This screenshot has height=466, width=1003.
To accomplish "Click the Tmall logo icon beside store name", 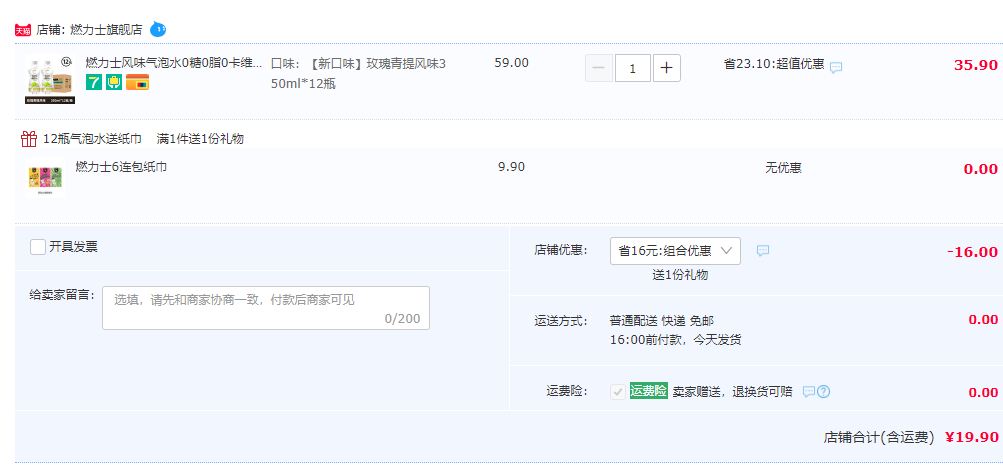I will tap(23, 30).
